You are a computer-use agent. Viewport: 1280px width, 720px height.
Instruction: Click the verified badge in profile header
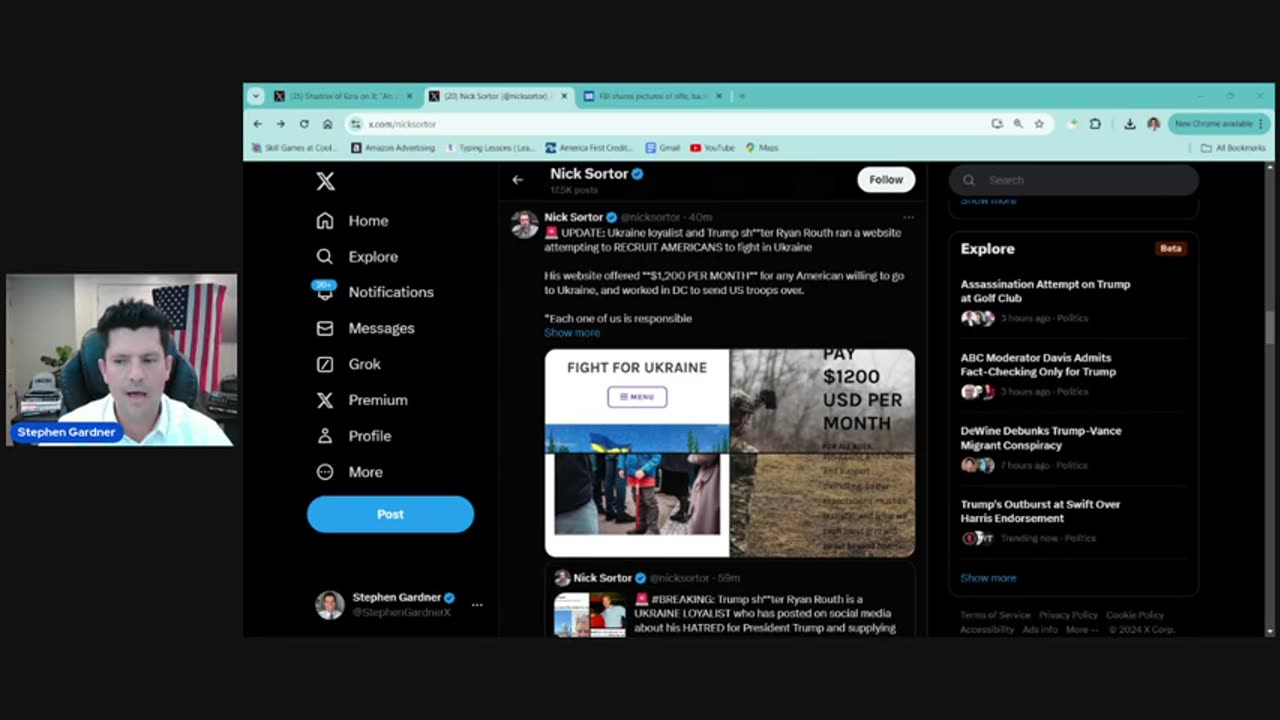pos(637,174)
